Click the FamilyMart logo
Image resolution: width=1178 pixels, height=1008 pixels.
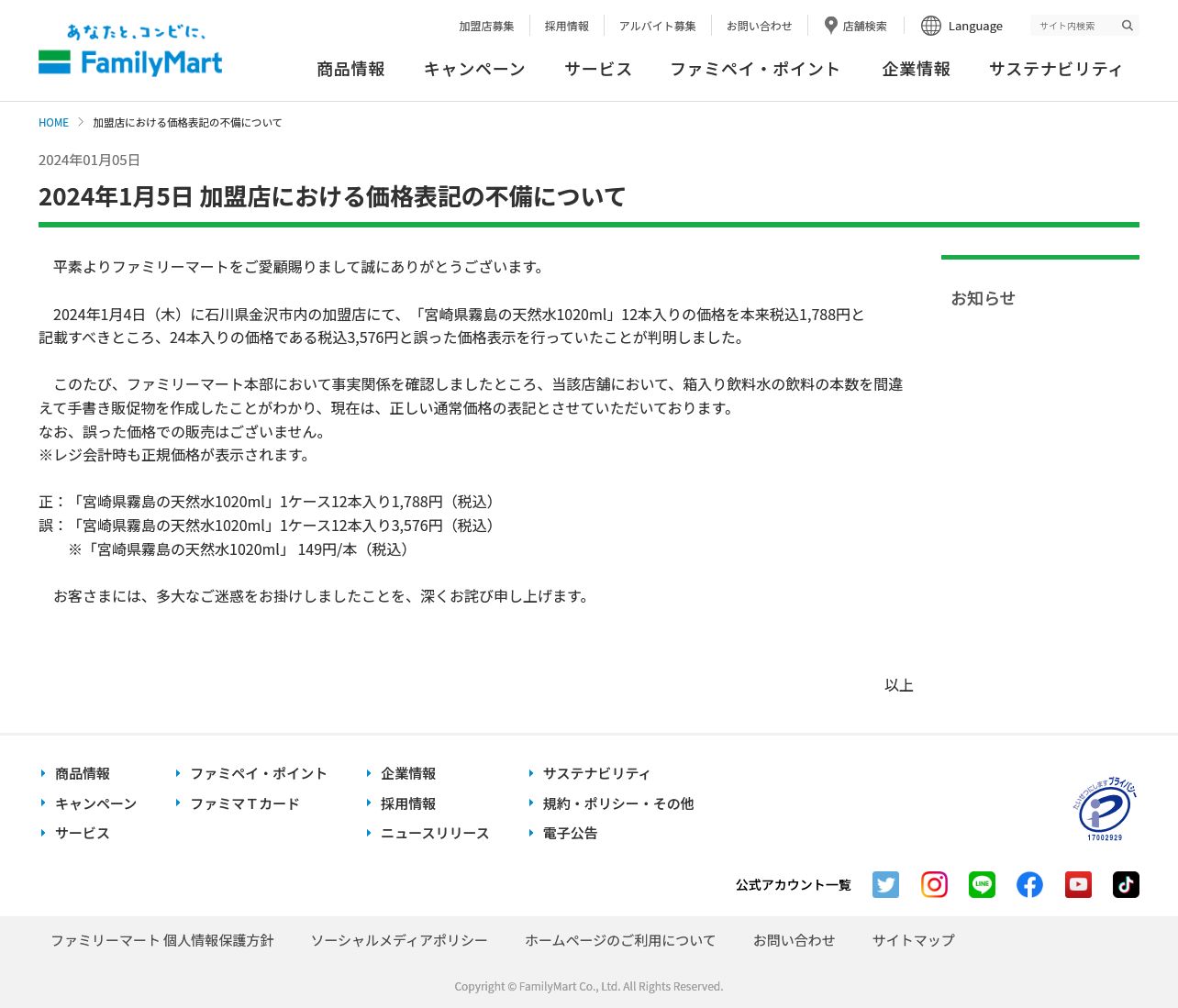(x=130, y=50)
